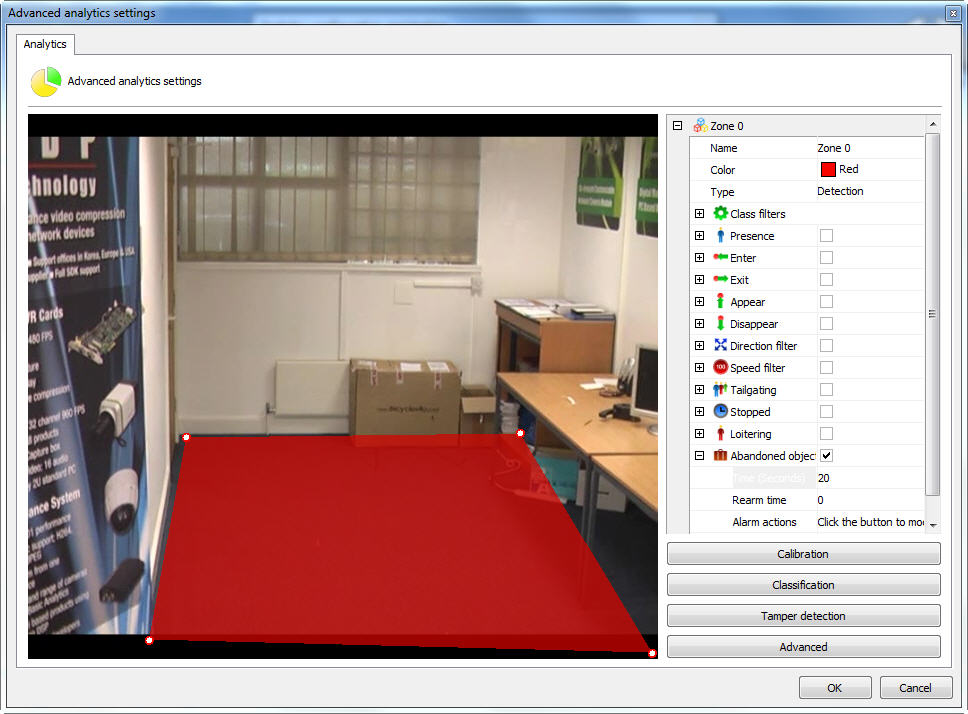The width and height of the screenshot is (968, 714).
Task: Click the Time value 20 field
Action: (x=870, y=478)
